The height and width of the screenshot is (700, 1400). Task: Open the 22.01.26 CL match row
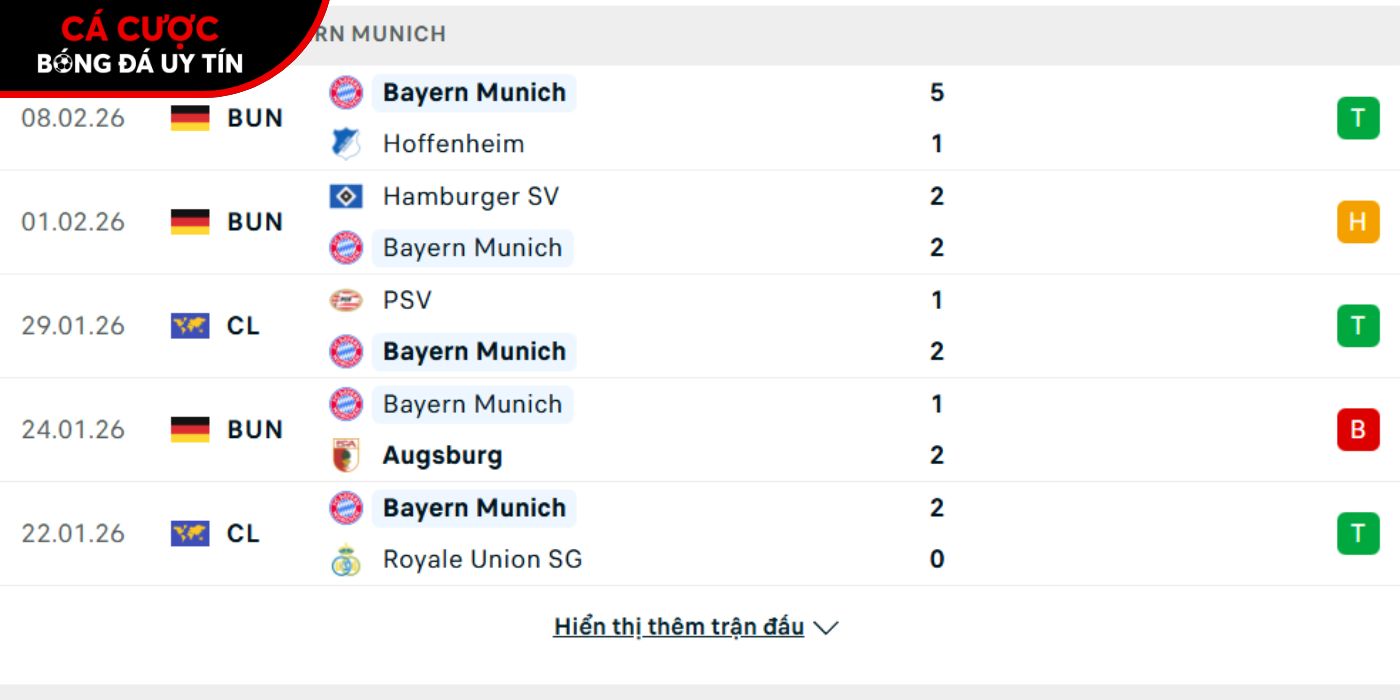[x=700, y=533]
